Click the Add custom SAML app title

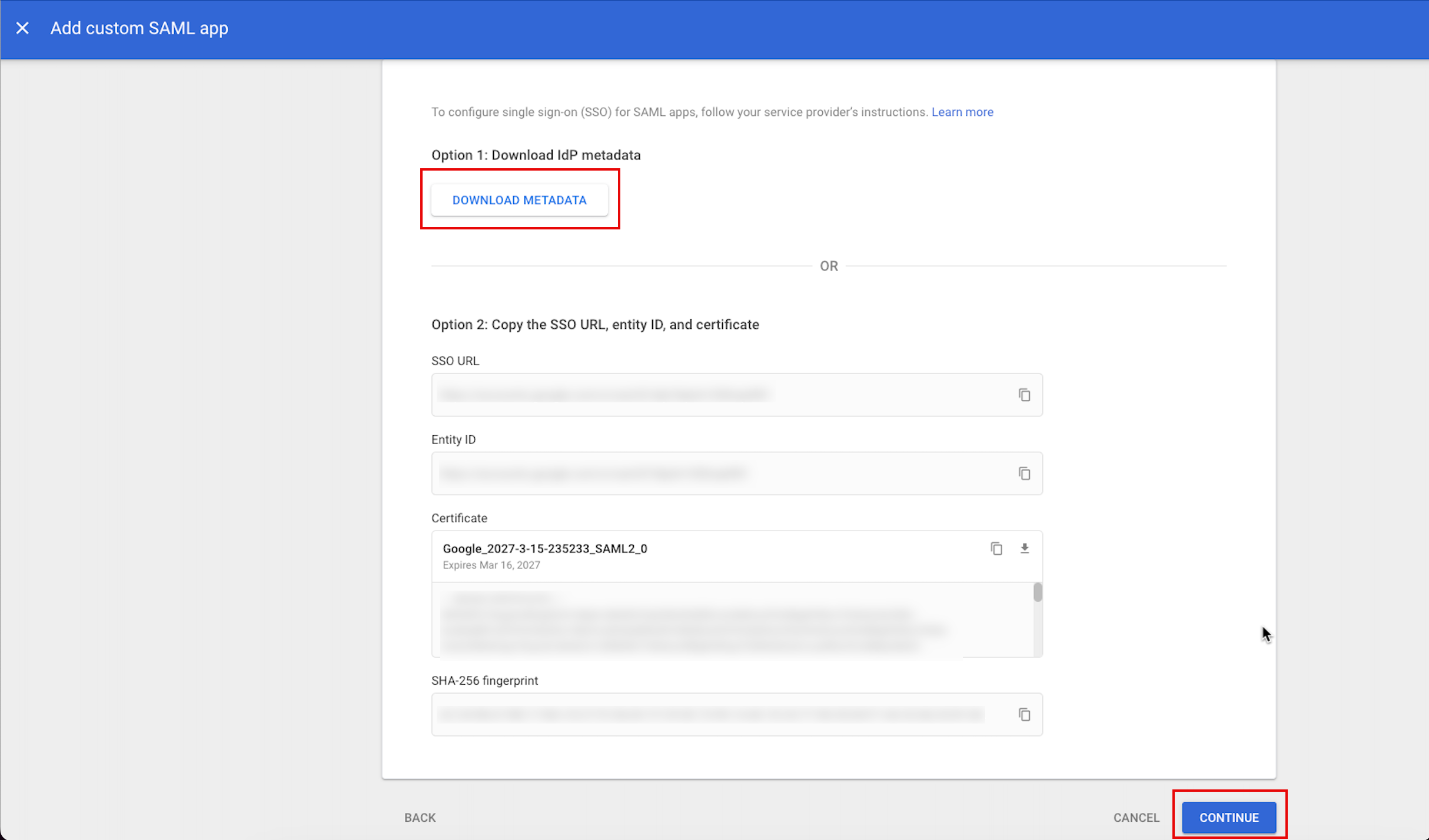139,28
